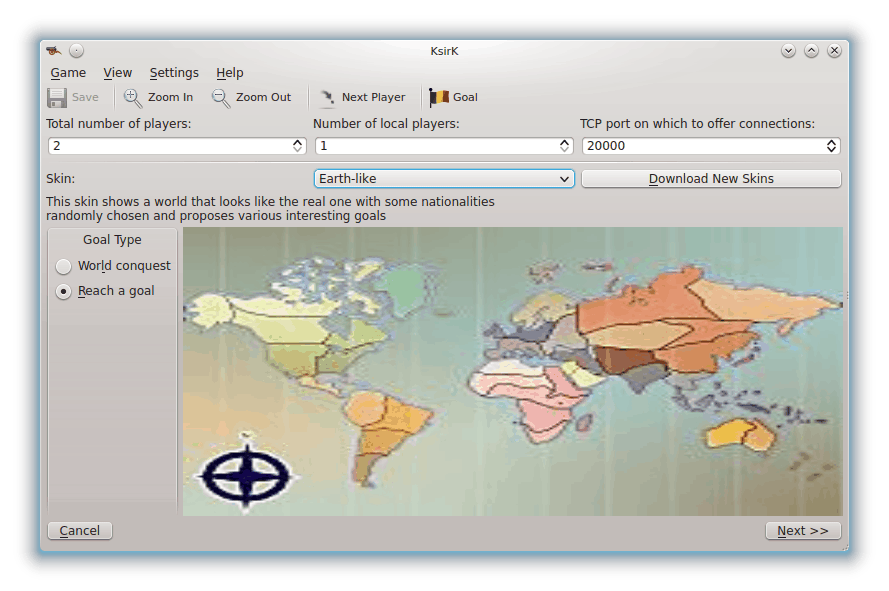Click the Download New Skins button
Image resolution: width=889 pixels, height=591 pixels.
711,178
